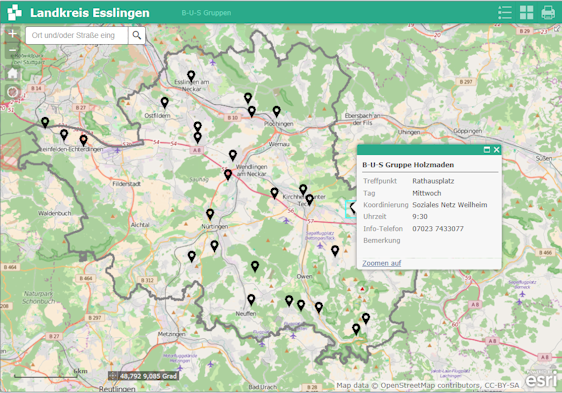This screenshot has width=562, height=393.
Task: Select the marker at Ostfildern
Action: (165, 103)
